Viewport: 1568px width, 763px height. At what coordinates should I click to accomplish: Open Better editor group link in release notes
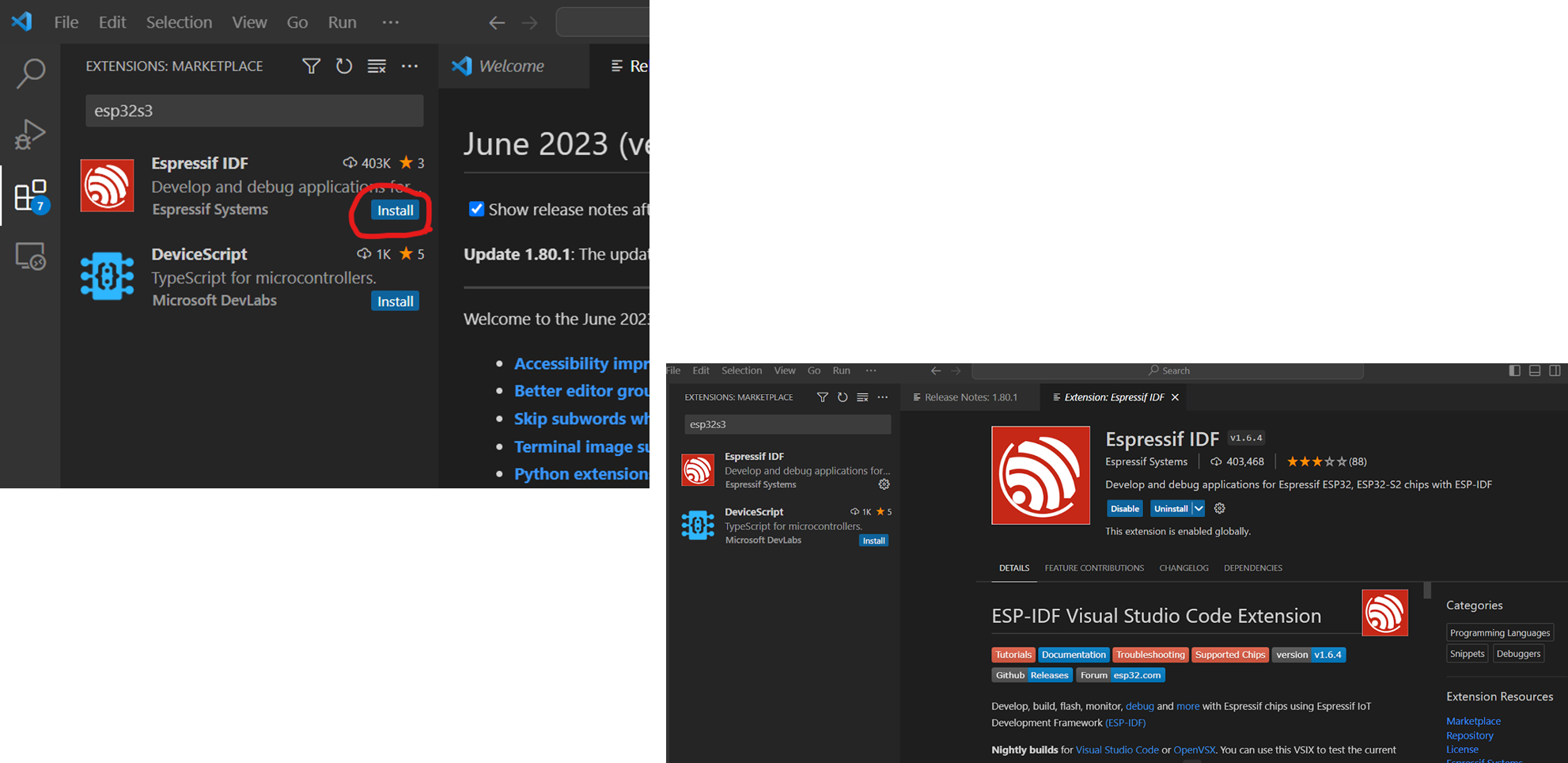coord(581,391)
